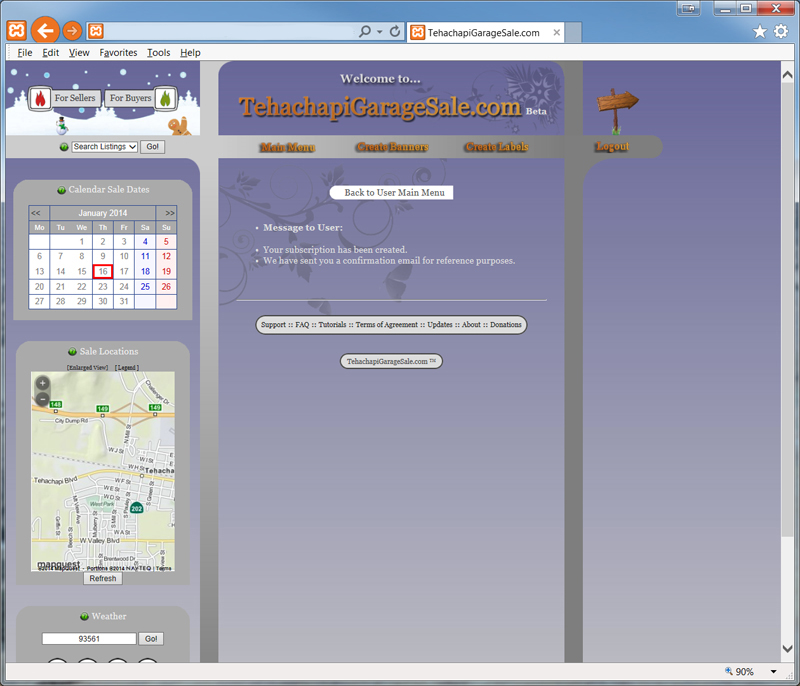Open the File menu

(x=24, y=53)
